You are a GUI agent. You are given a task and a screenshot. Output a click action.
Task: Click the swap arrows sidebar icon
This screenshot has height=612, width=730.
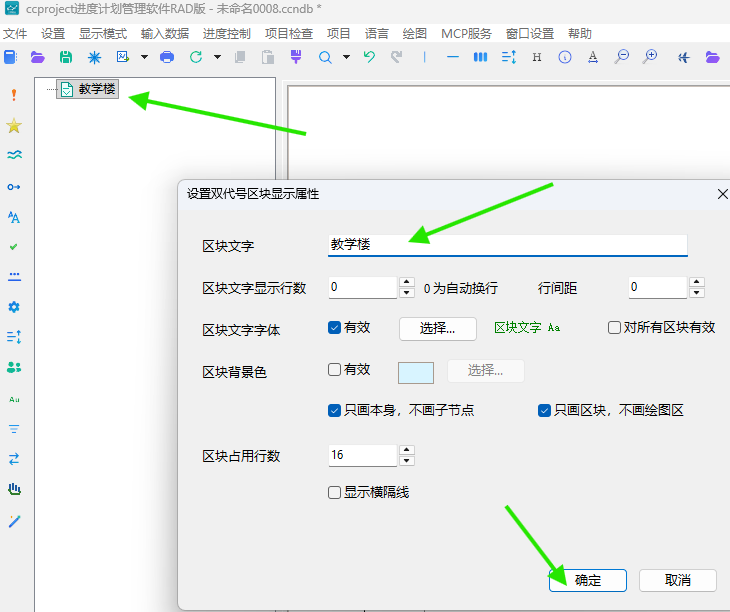(x=14, y=459)
